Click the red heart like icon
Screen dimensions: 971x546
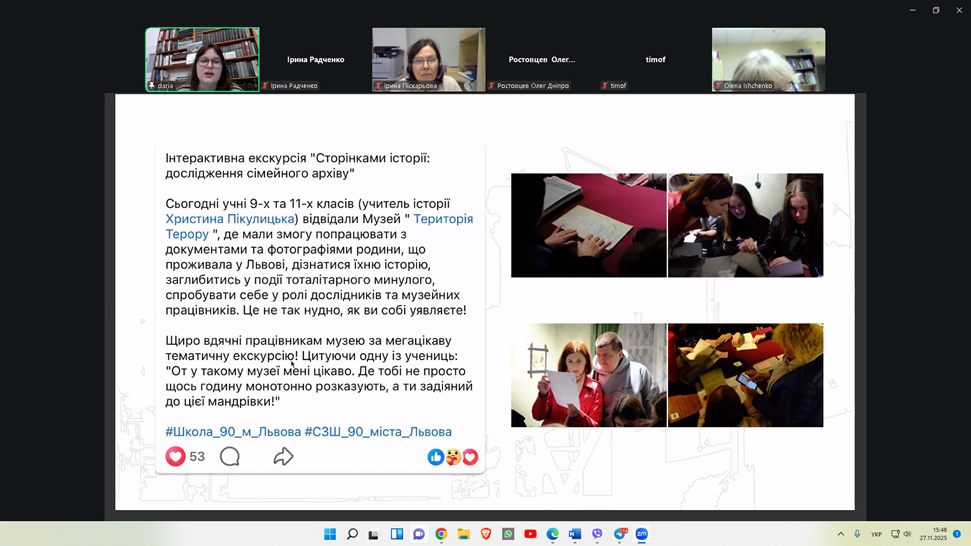click(x=176, y=457)
